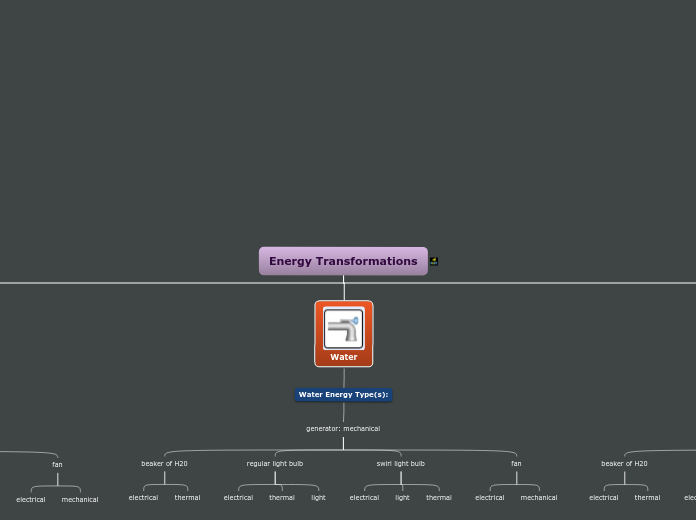Select the fan node in the left neighboring branch
The width and height of the screenshot is (696, 520).
[x=57, y=464]
